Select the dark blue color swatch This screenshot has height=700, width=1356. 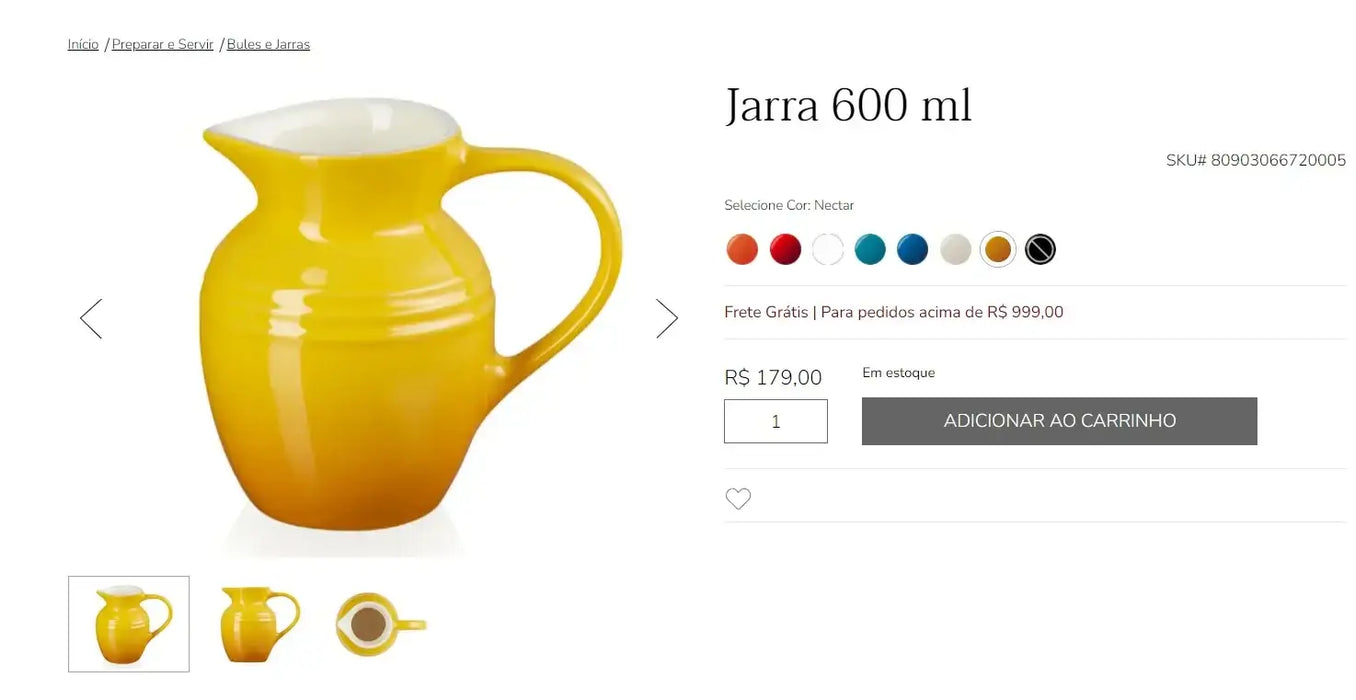pyautogui.click(x=912, y=249)
